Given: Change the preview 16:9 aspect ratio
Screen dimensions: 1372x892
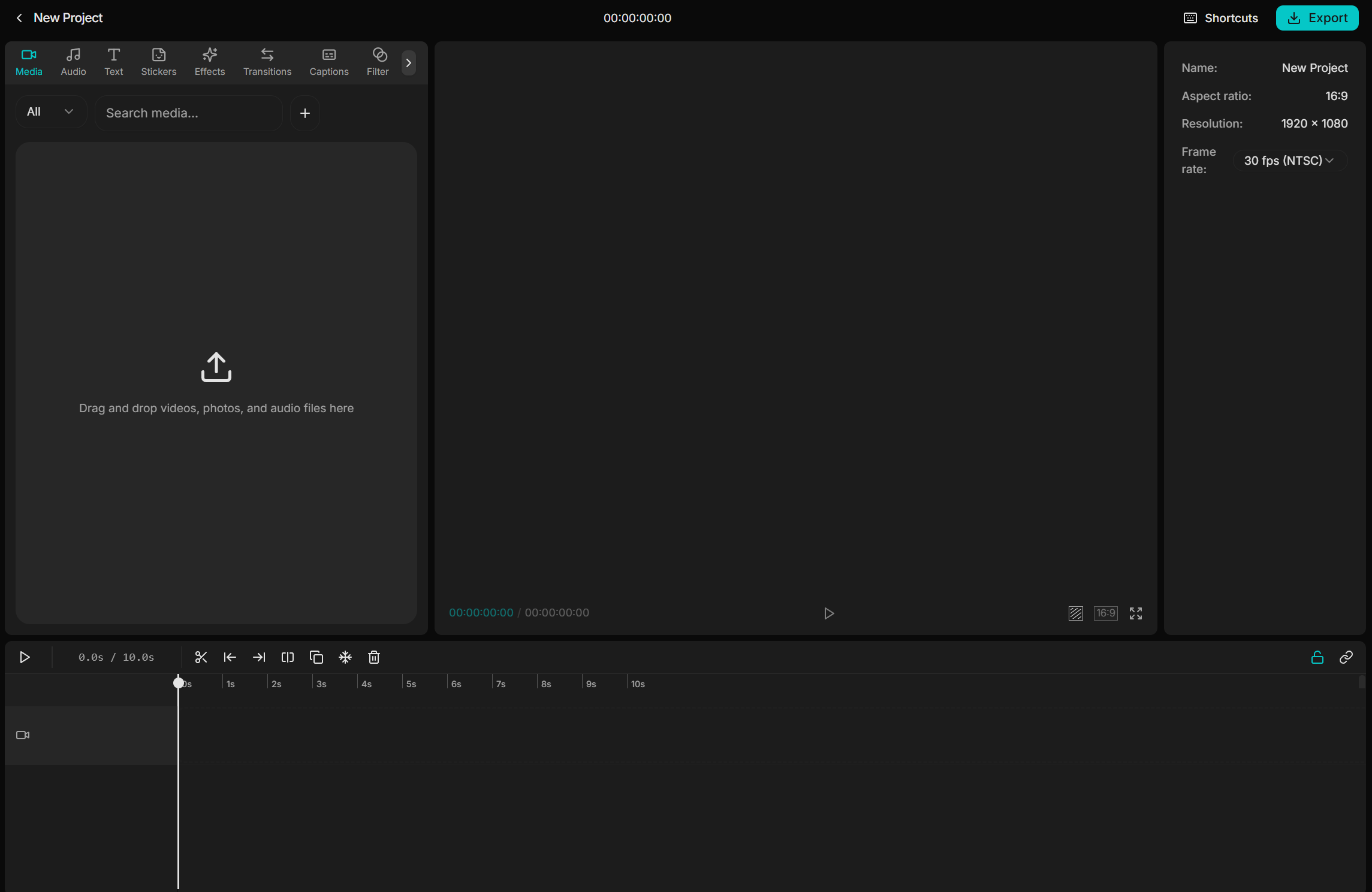Looking at the screenshot, I should point(1105,613).
